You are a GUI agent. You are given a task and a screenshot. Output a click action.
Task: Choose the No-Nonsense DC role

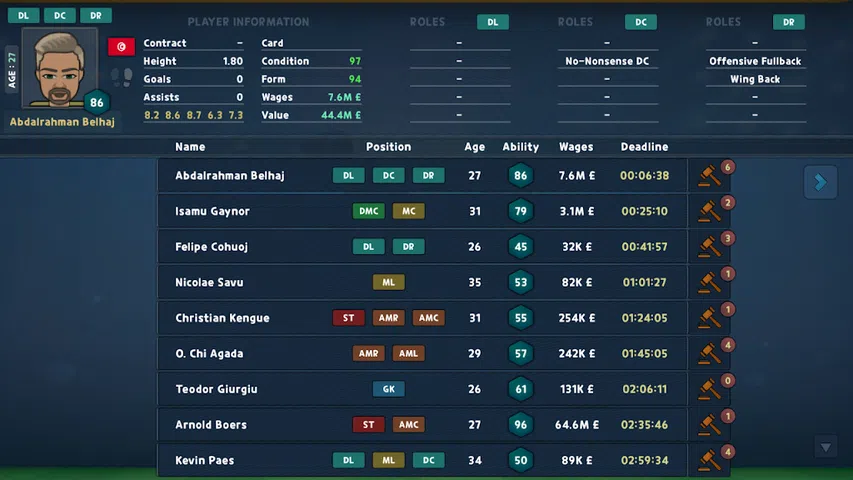(x=606, y=62)
